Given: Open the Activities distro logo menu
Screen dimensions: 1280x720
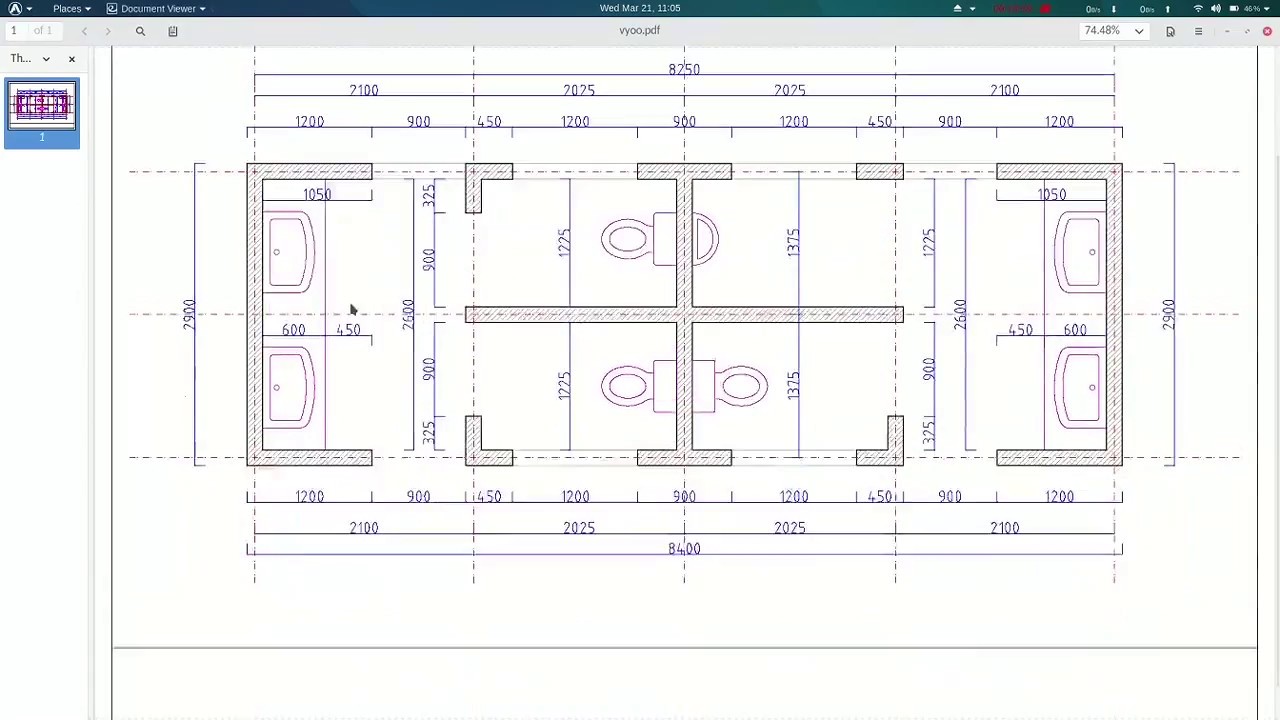Looking at the screenshot, I should click(x=19, y=8).
